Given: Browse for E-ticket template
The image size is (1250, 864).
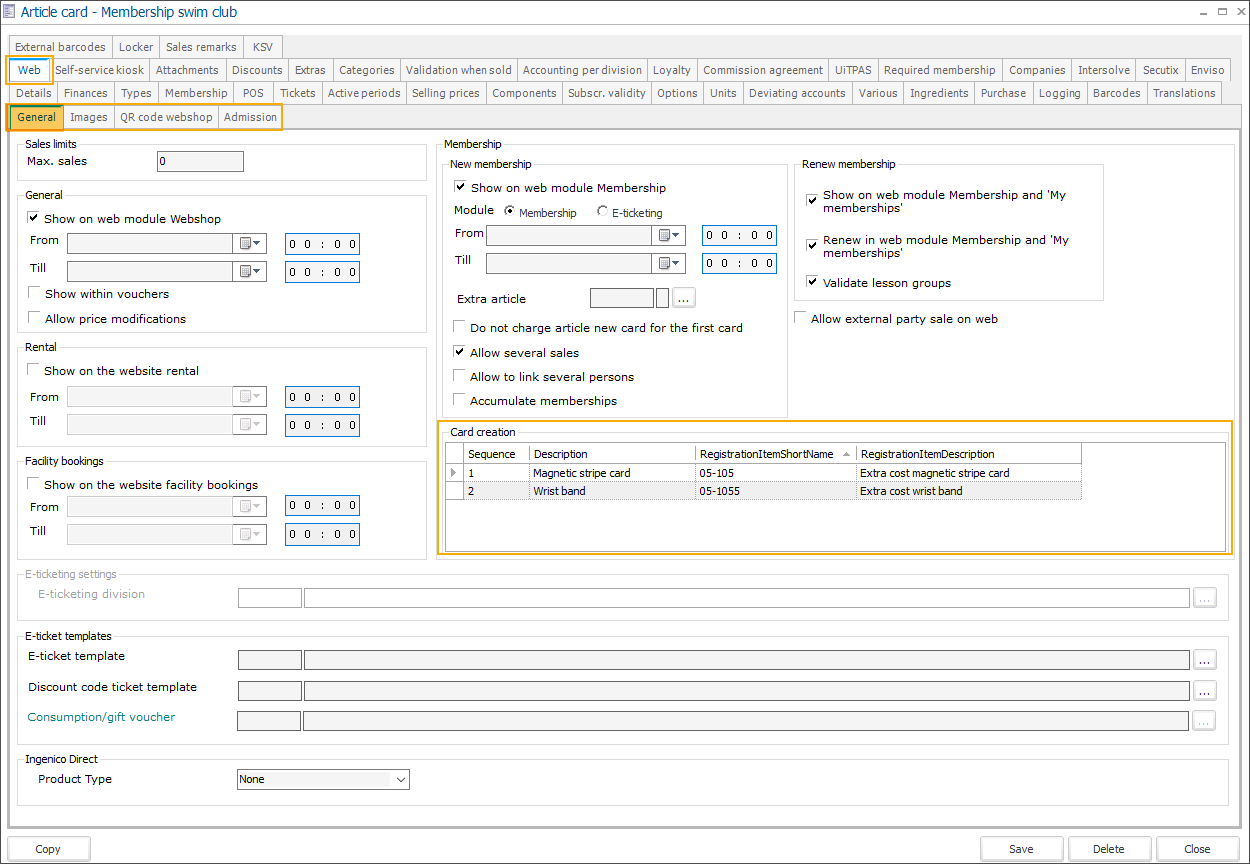Looking at the screenshot, I should click(1203, 660).
